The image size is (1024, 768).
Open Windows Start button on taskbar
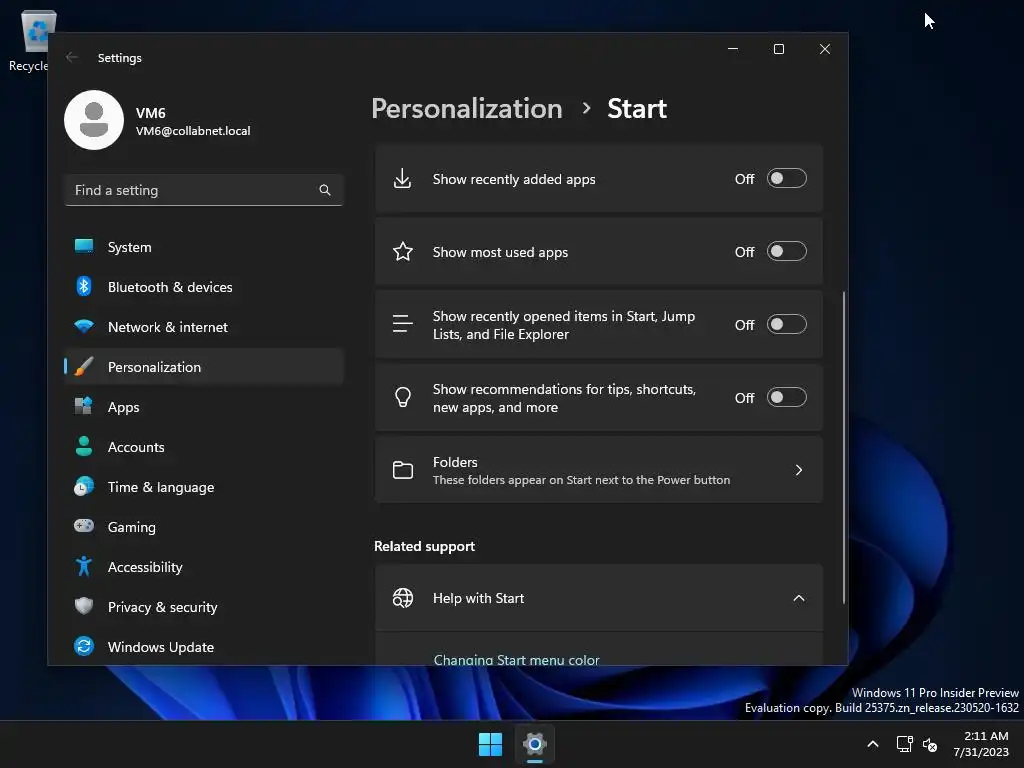[x=490, y=744]
